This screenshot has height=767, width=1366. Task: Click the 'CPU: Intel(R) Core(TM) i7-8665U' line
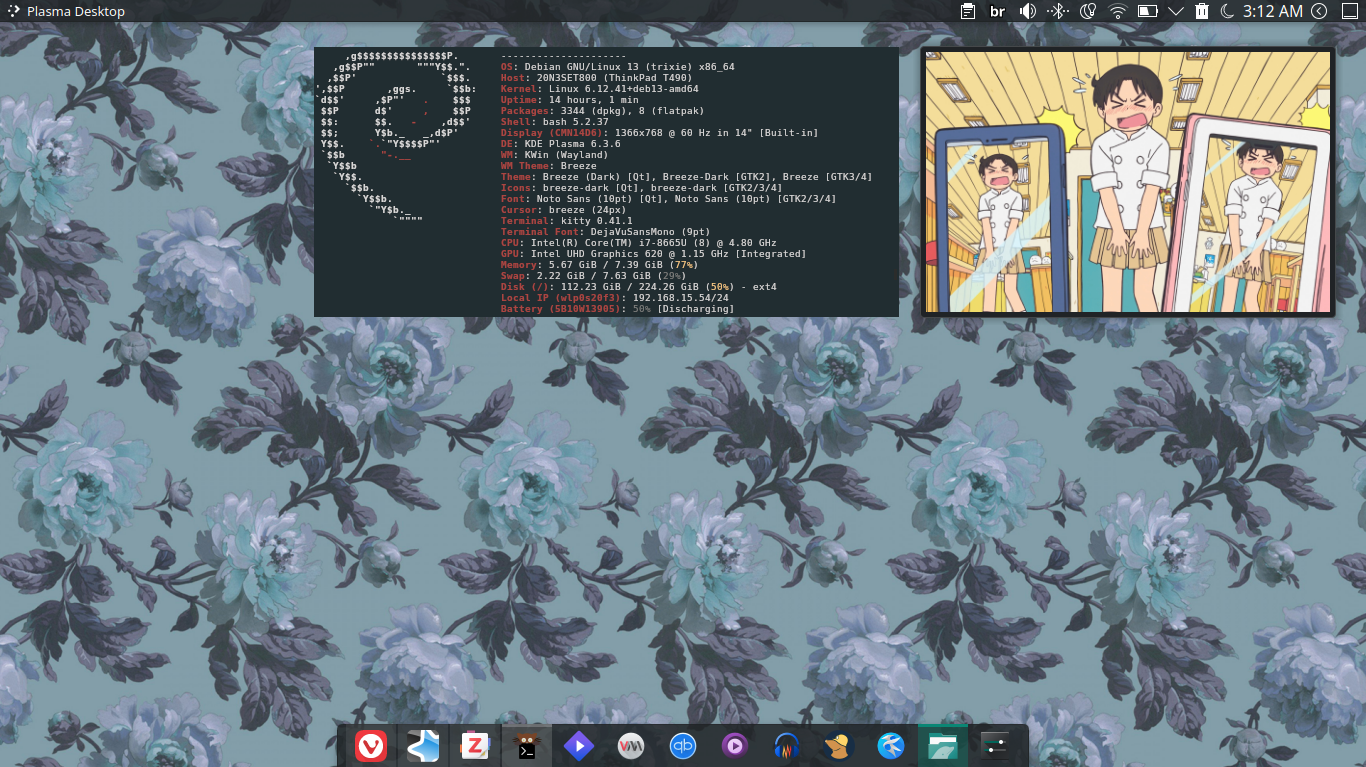[639, 243]
